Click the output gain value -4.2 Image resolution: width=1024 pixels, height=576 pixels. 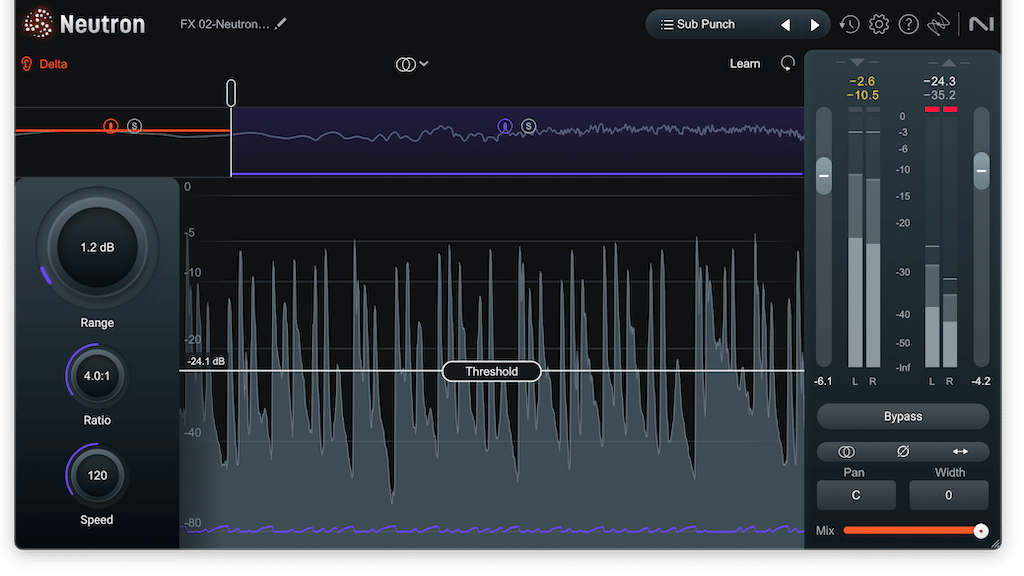[x=980, y=381]
